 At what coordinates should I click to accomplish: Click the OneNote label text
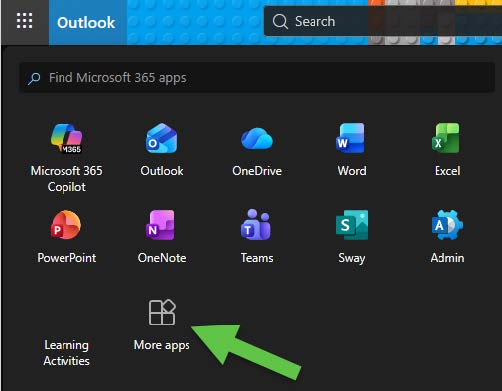(162, 258)
